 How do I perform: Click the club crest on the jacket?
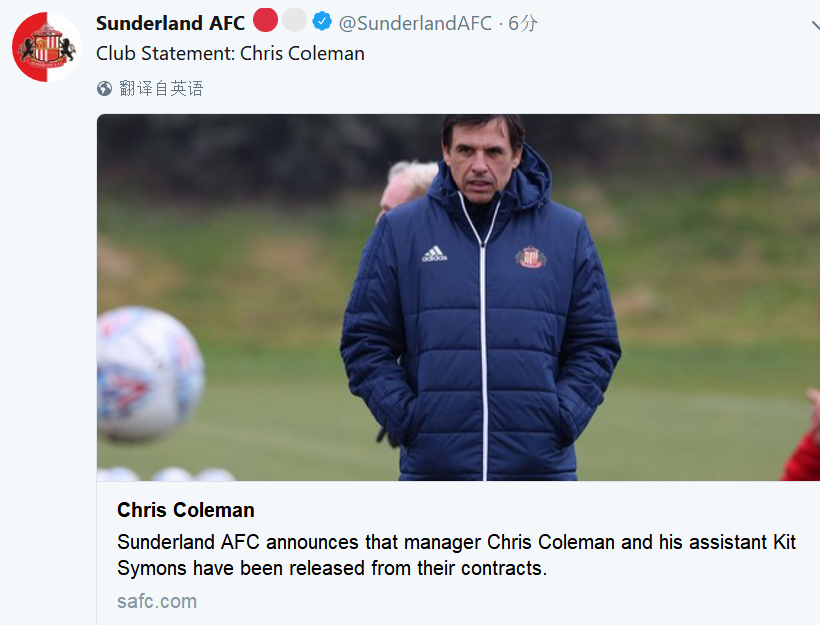click(x=530, y=257)
